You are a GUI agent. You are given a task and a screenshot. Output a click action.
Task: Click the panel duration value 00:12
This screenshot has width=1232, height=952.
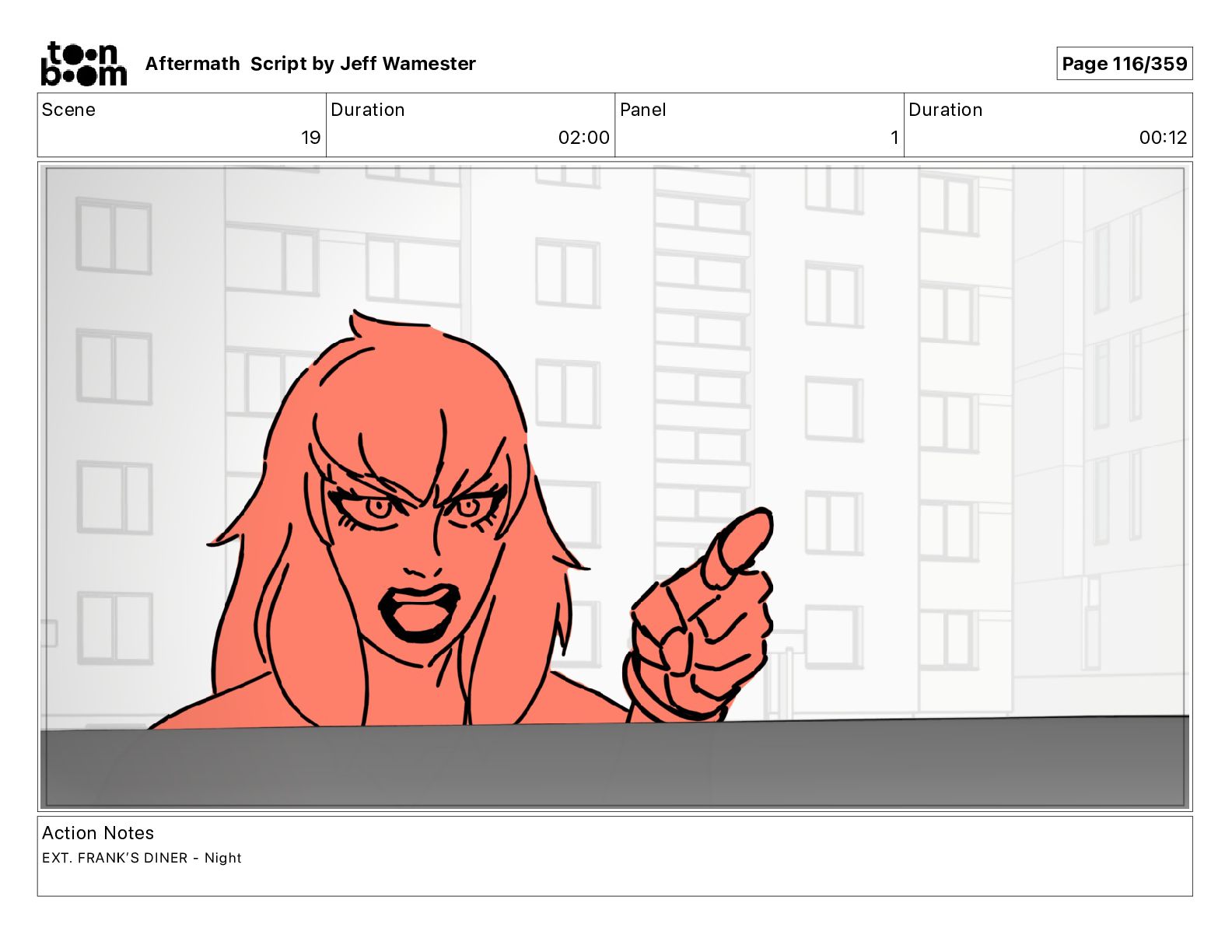click(1162, 138)
